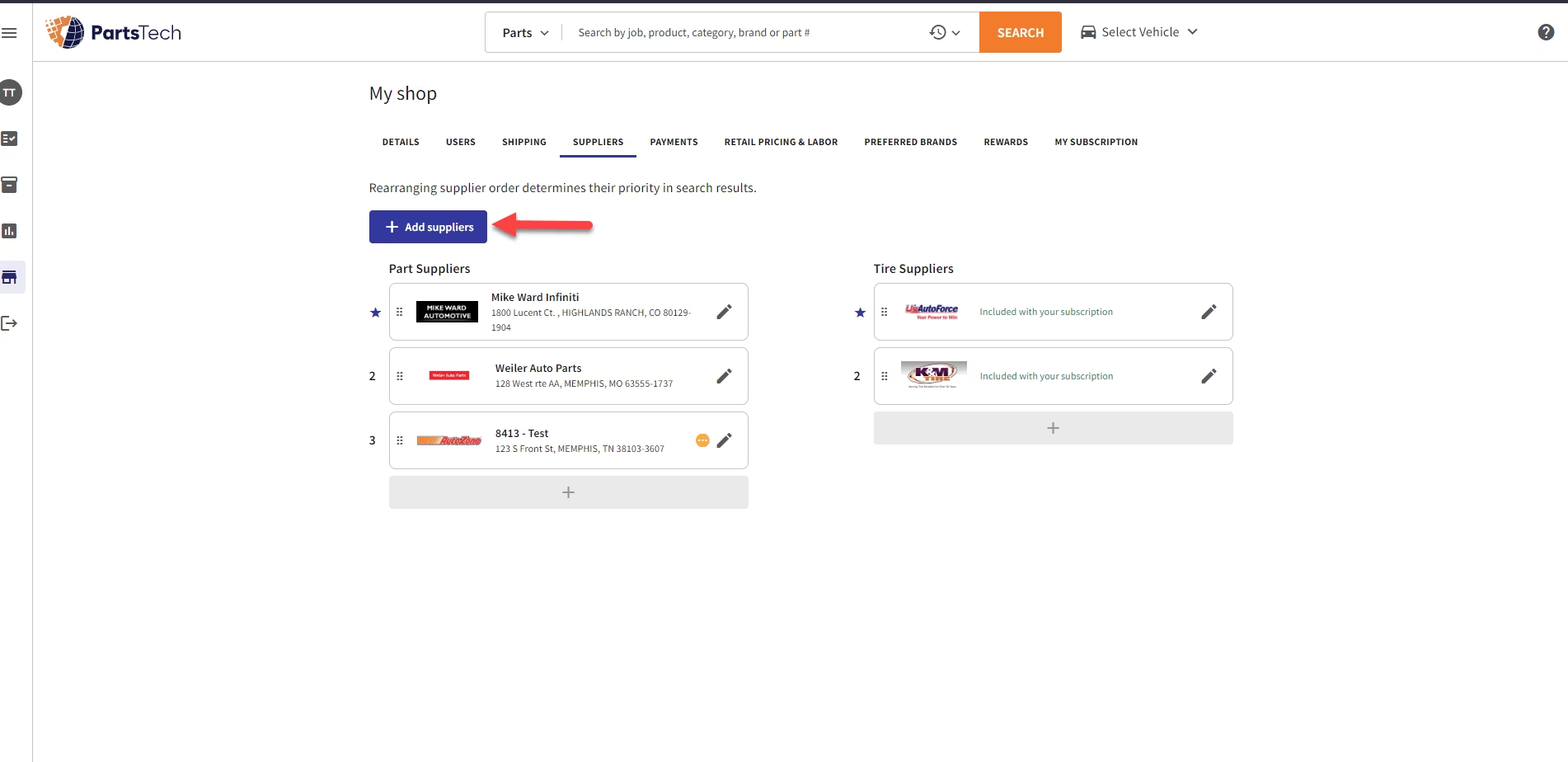Click the log out icon in sidebar
This screenshot has width=1568, height=762.
[10, 323]
